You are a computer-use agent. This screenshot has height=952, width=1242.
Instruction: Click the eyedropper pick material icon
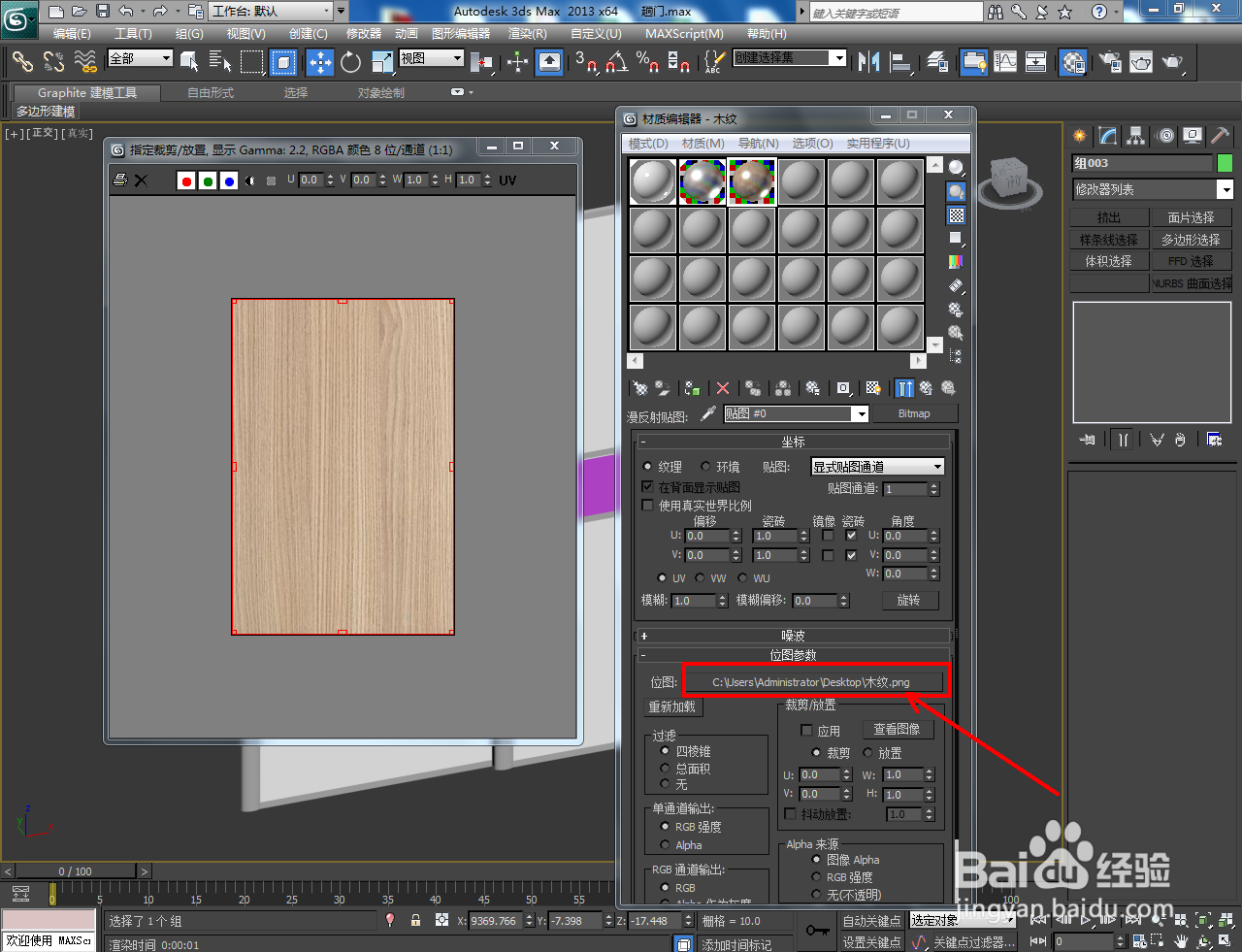click(x=708, y=413)
